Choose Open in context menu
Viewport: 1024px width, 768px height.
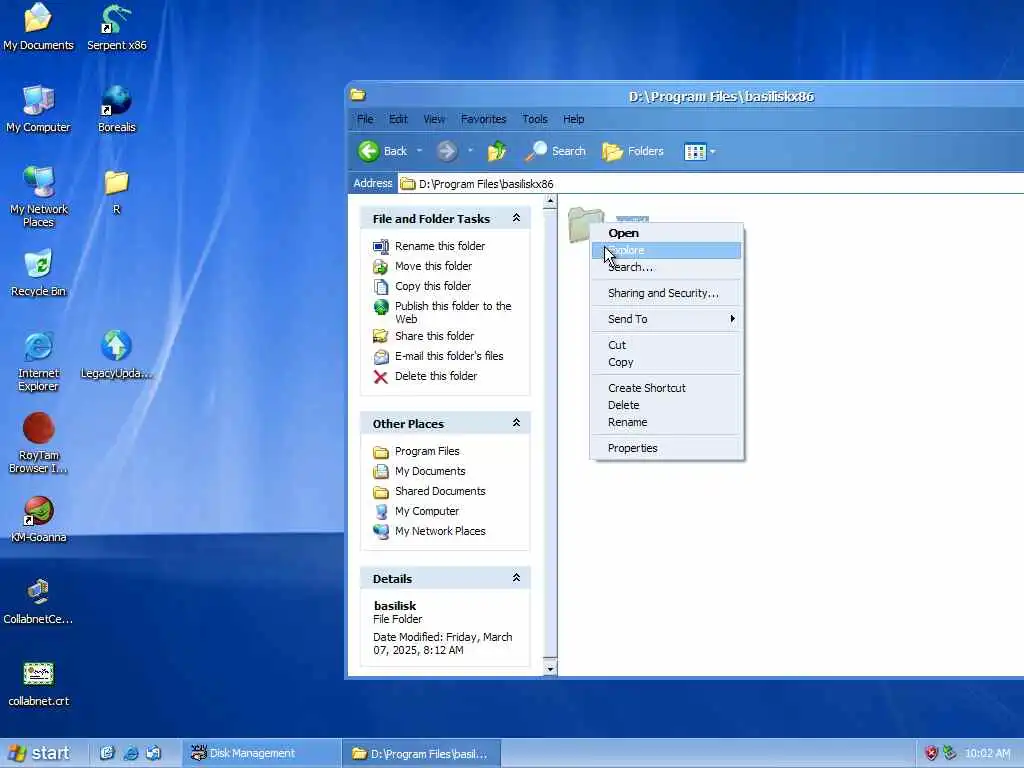coord(666,233)
